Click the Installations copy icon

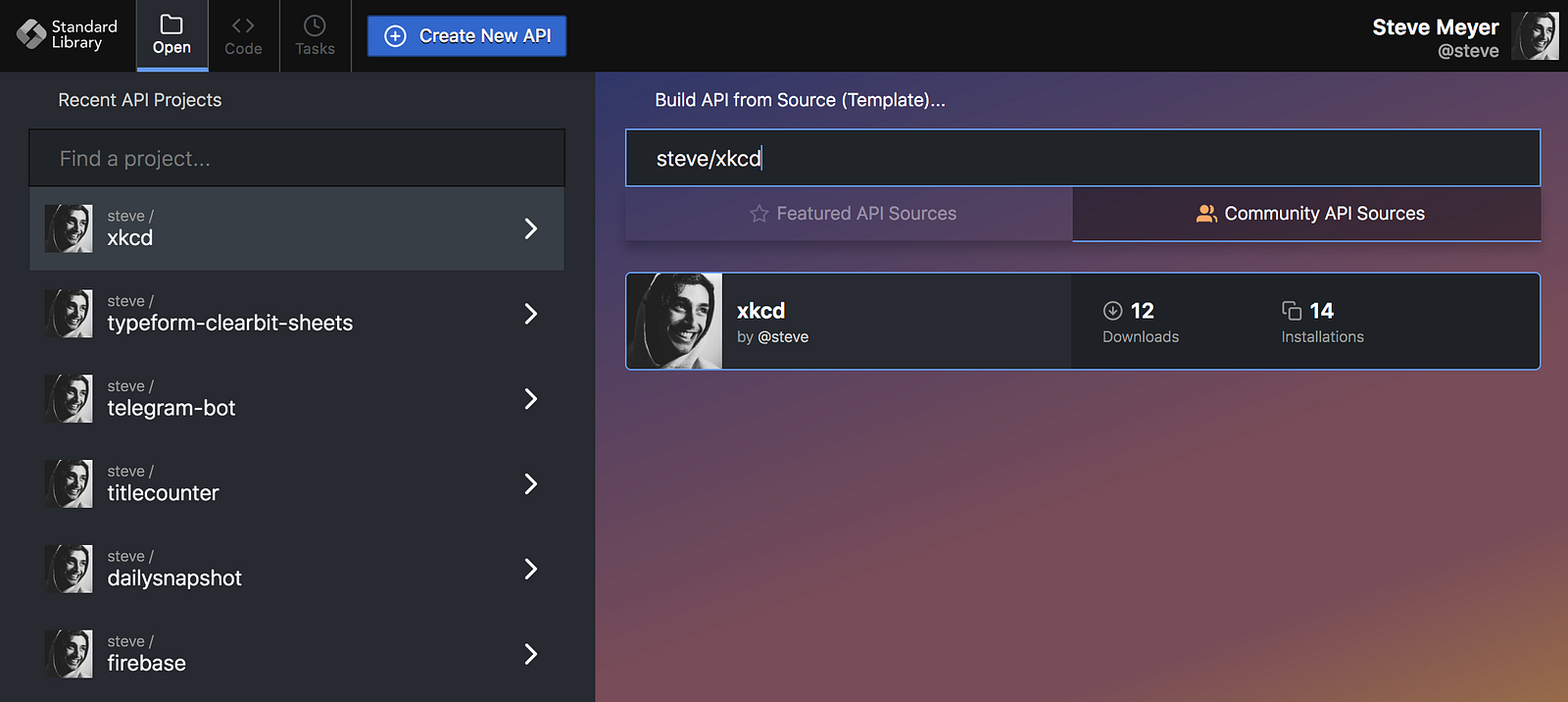tap(1292, 311)
